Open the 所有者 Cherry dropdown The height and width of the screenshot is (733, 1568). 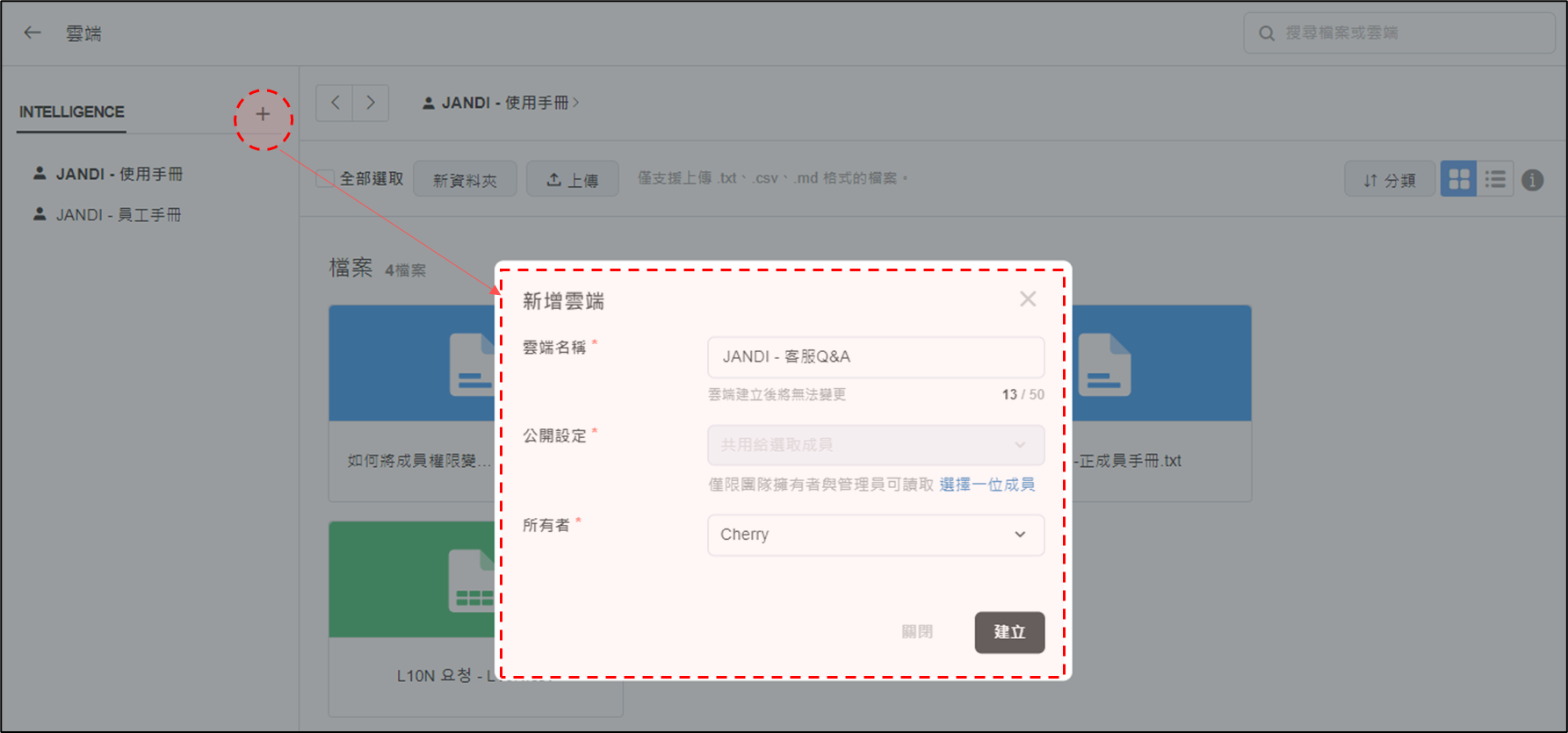tap(876, 535)
